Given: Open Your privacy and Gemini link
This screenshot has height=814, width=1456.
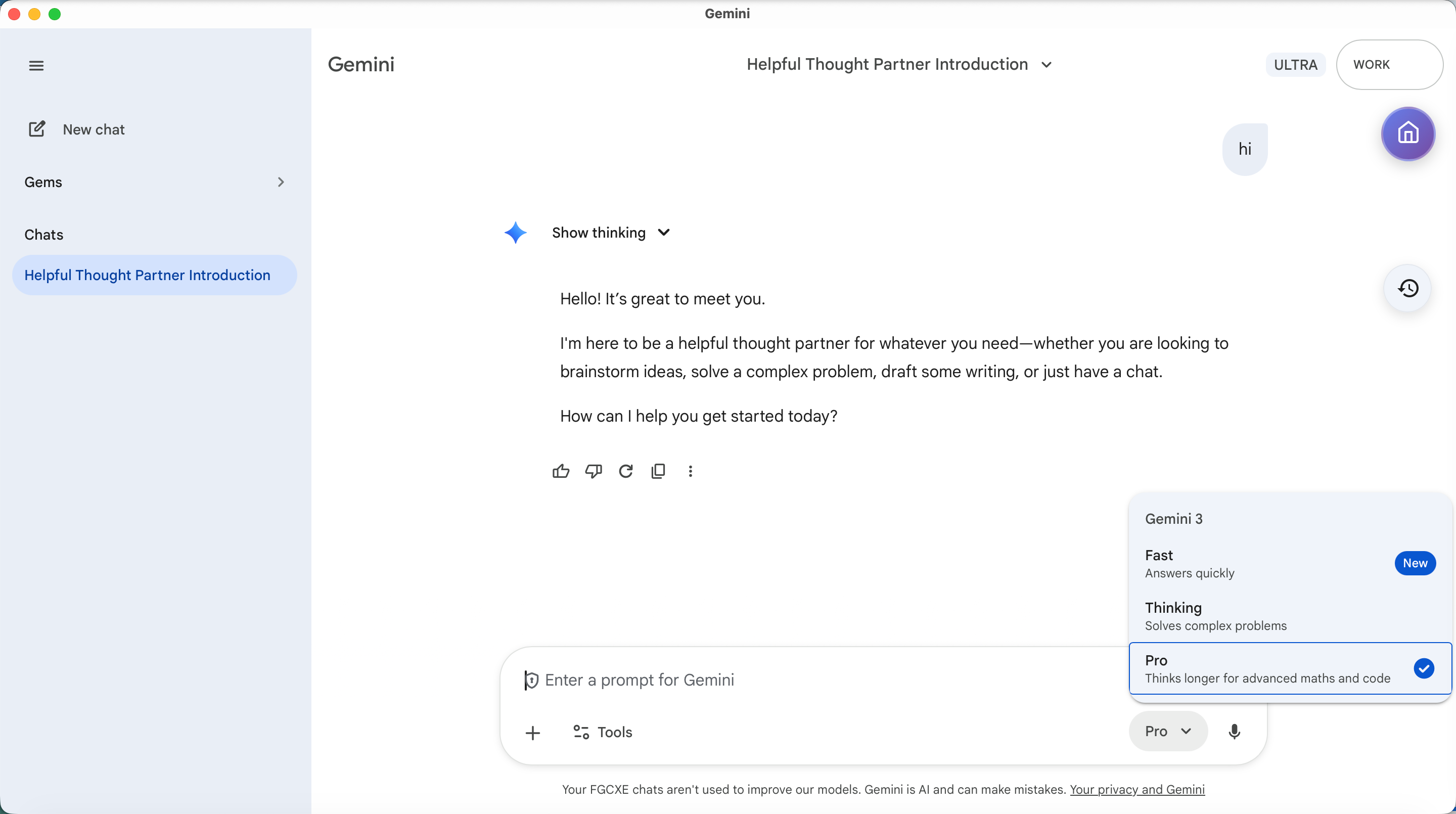Looking at the screenshot, I should [x=1137, y=790].
